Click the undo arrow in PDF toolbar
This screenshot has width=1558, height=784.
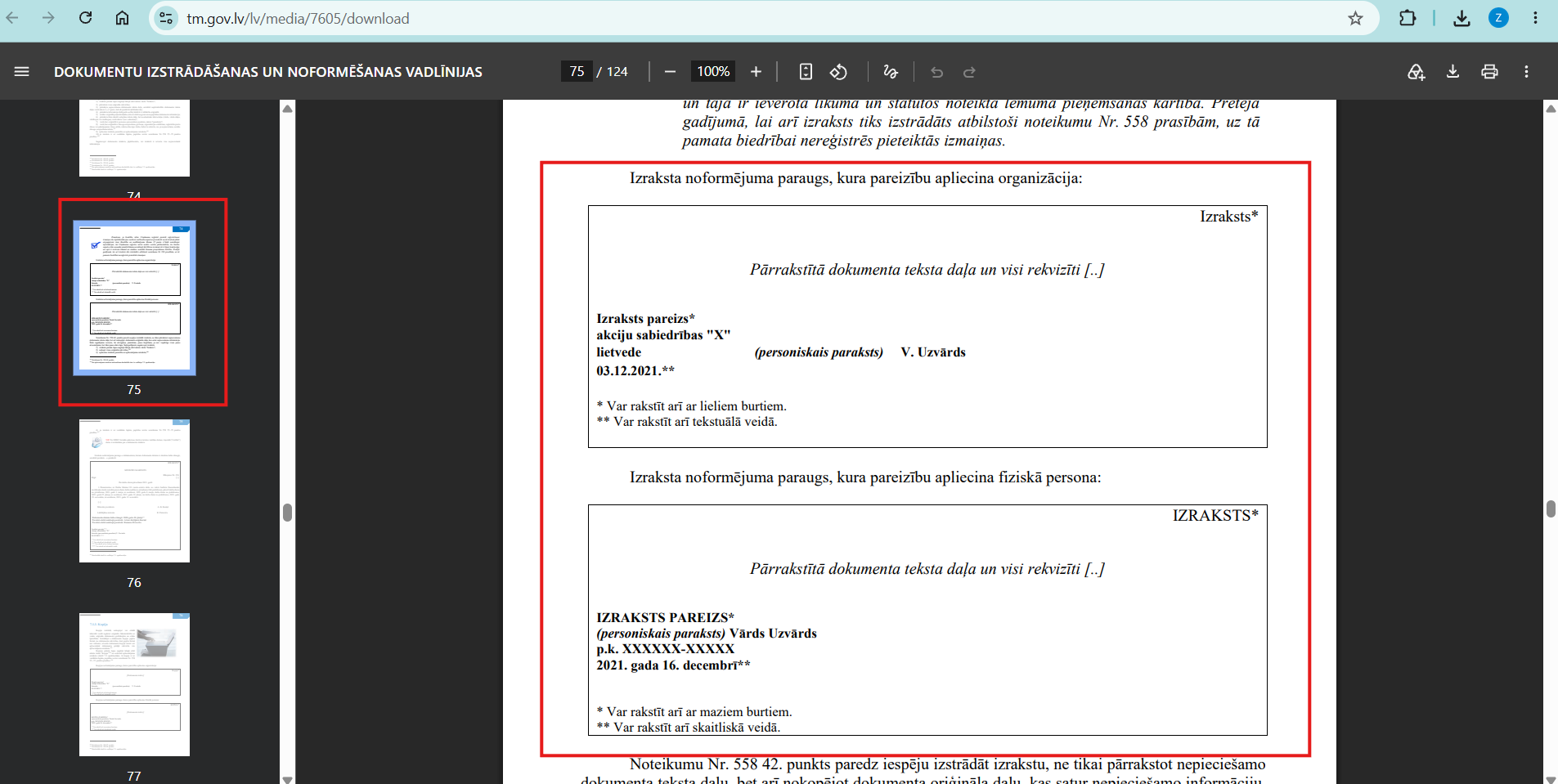tap(936, 72)
